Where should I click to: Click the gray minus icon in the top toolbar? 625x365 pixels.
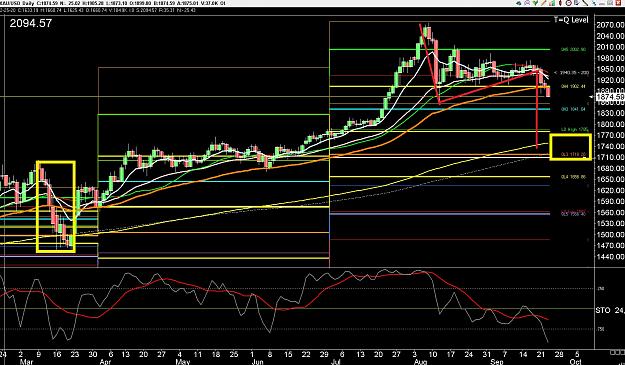[x=602, y=4]
